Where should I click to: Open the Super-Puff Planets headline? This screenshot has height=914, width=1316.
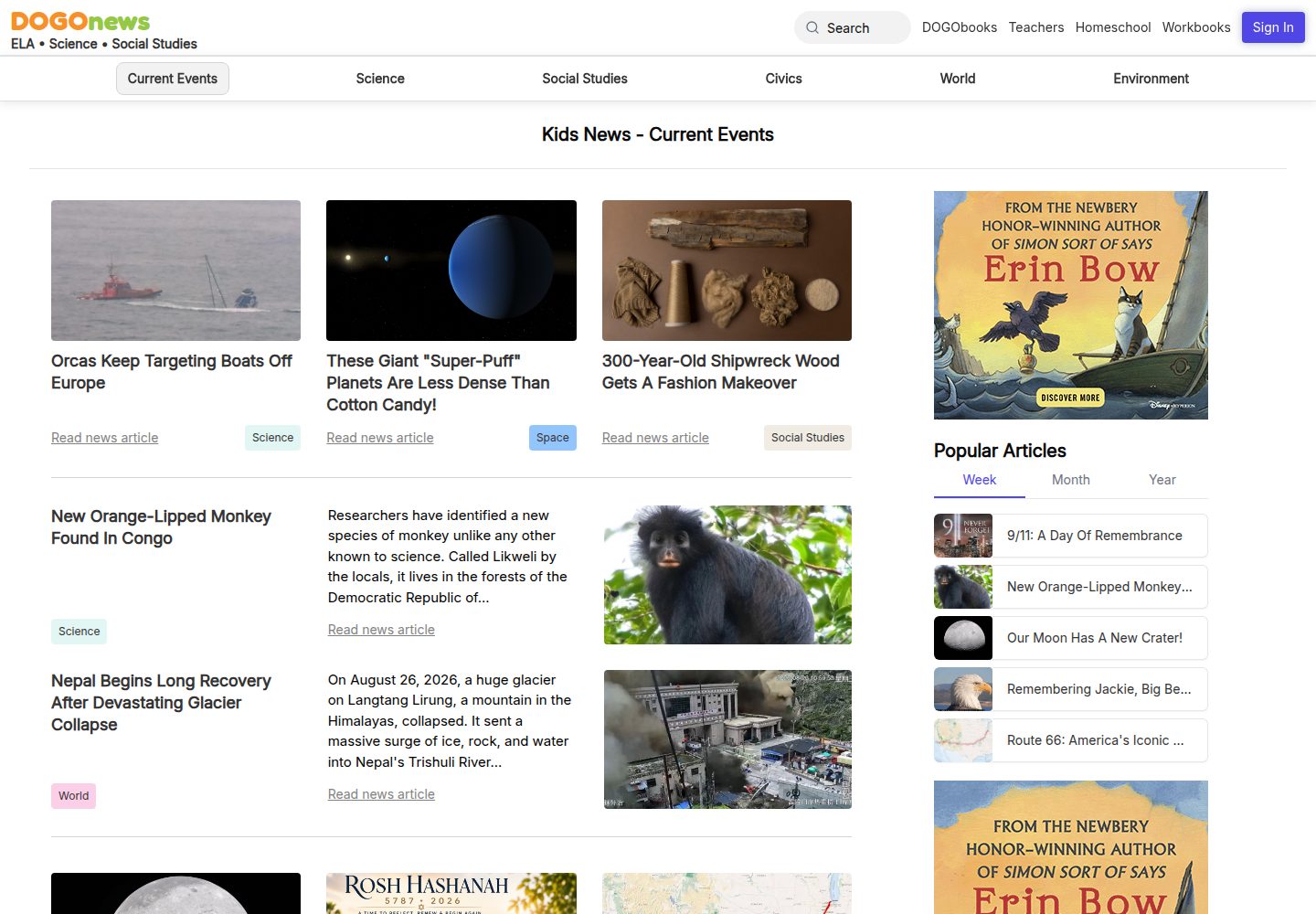pyautogui.click(x=438, y=383)
